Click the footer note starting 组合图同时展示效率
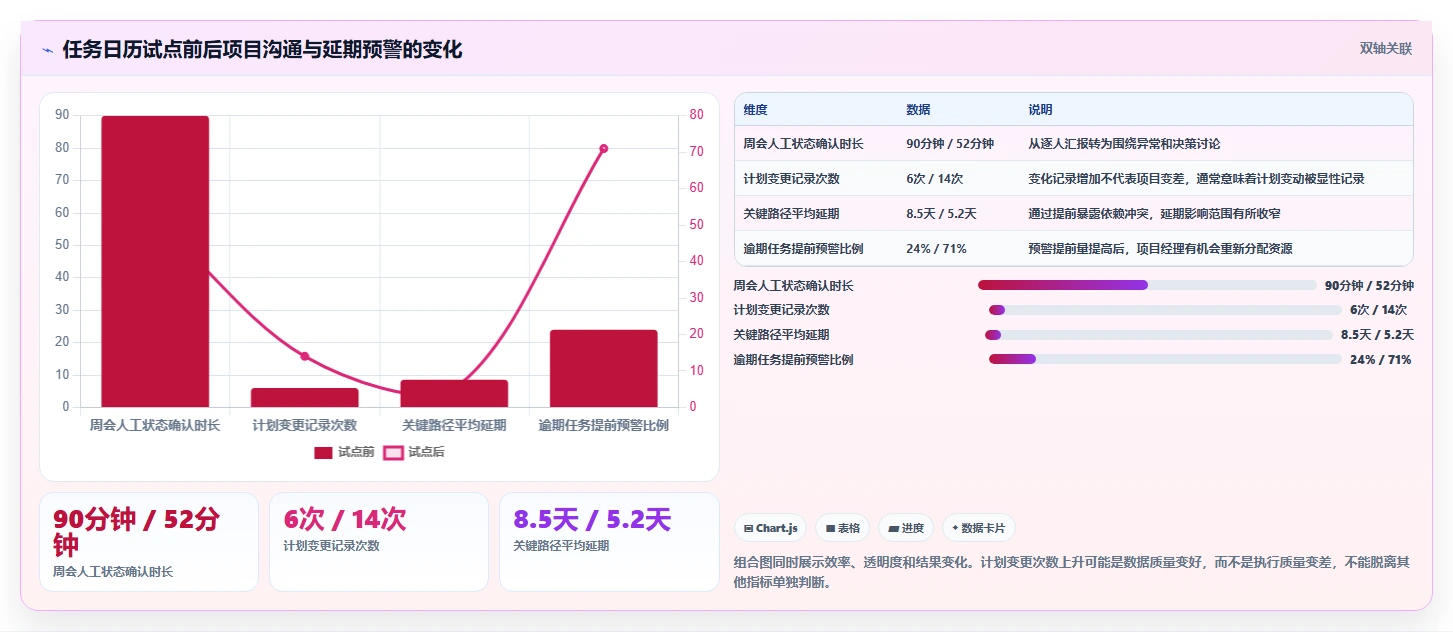This screenshot has height=632, width=1453. (x=1072, y=572)
